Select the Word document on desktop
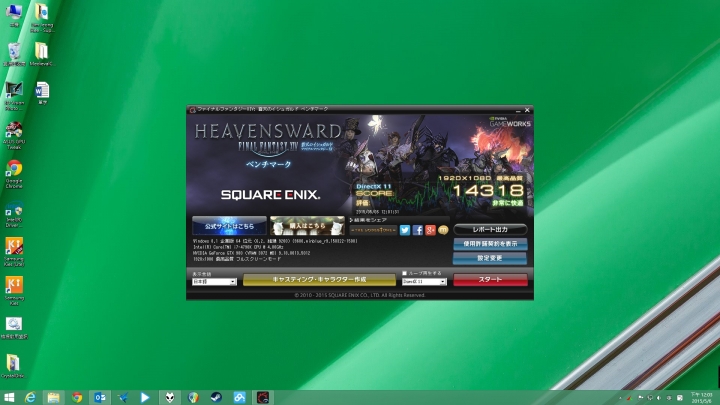Viewport: 720px width, 405px height. tap(42, 93)
